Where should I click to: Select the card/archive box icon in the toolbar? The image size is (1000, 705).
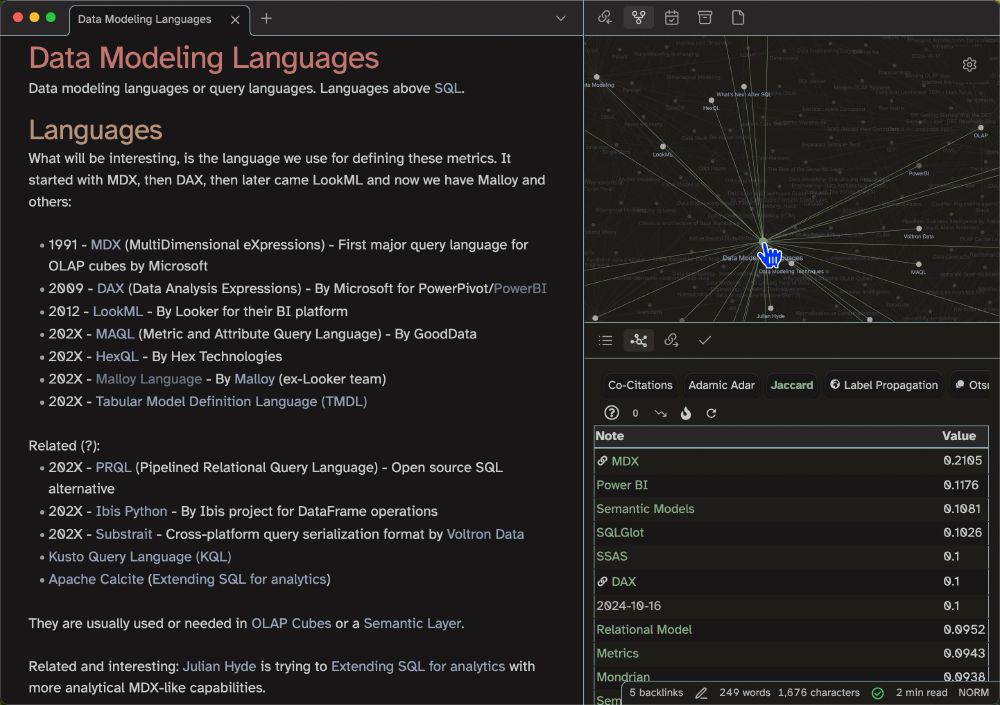(705, 17)
